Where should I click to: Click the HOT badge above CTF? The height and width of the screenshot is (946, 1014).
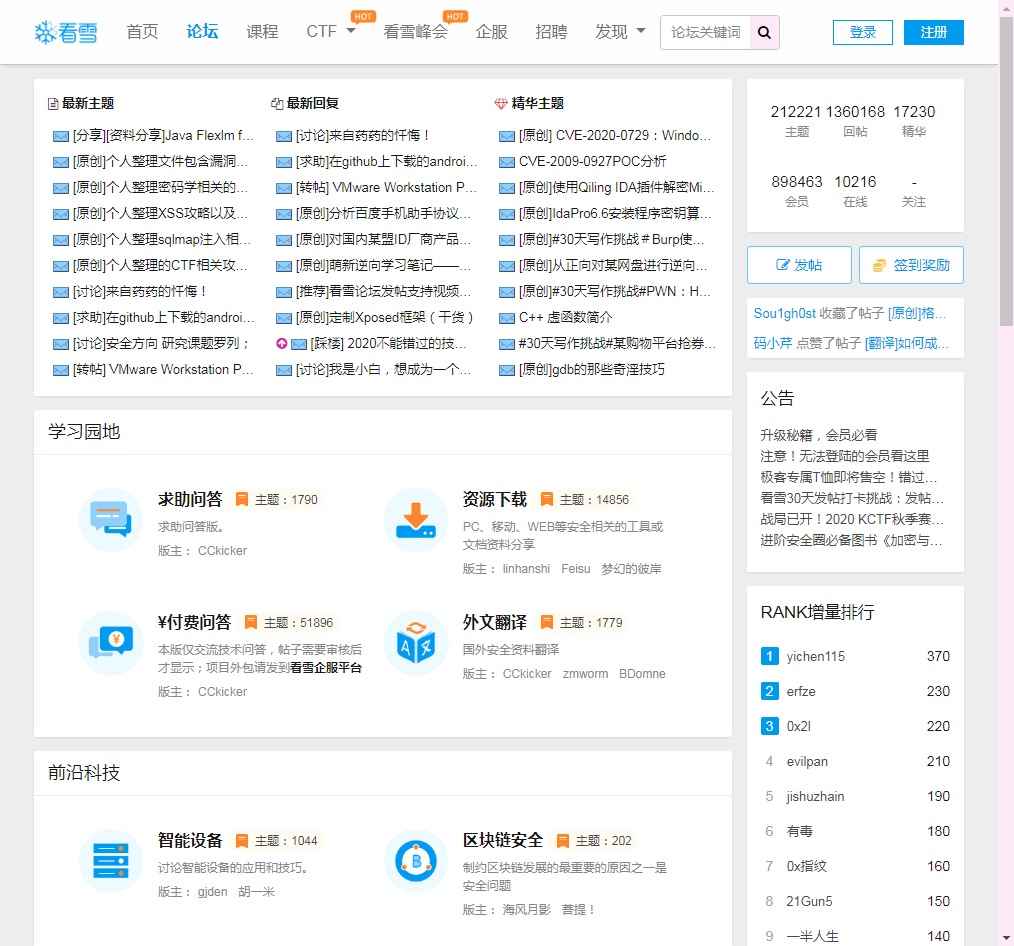pyautogui.click(x=363, y=16)
